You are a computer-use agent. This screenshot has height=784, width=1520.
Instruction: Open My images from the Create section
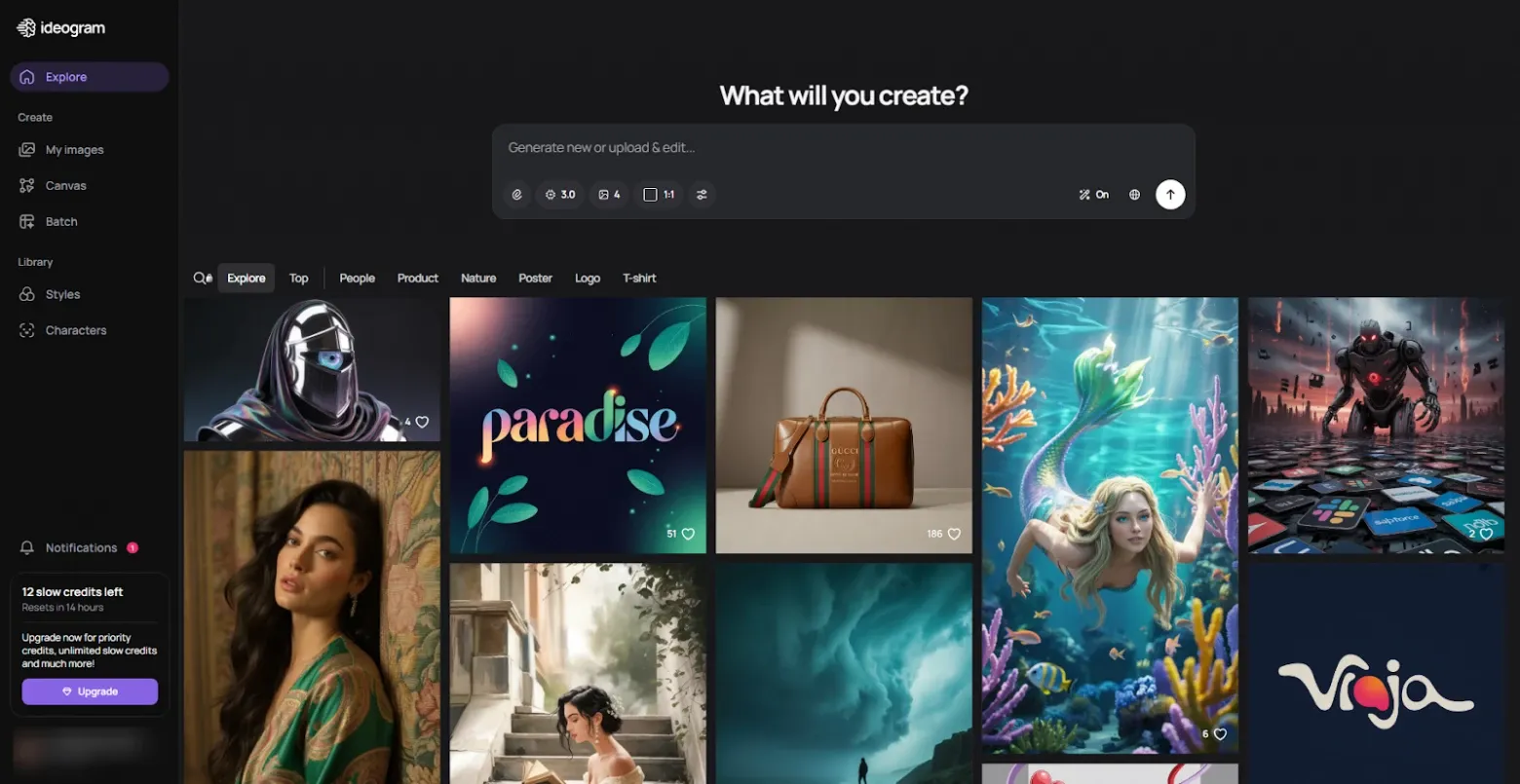(73, 149)
